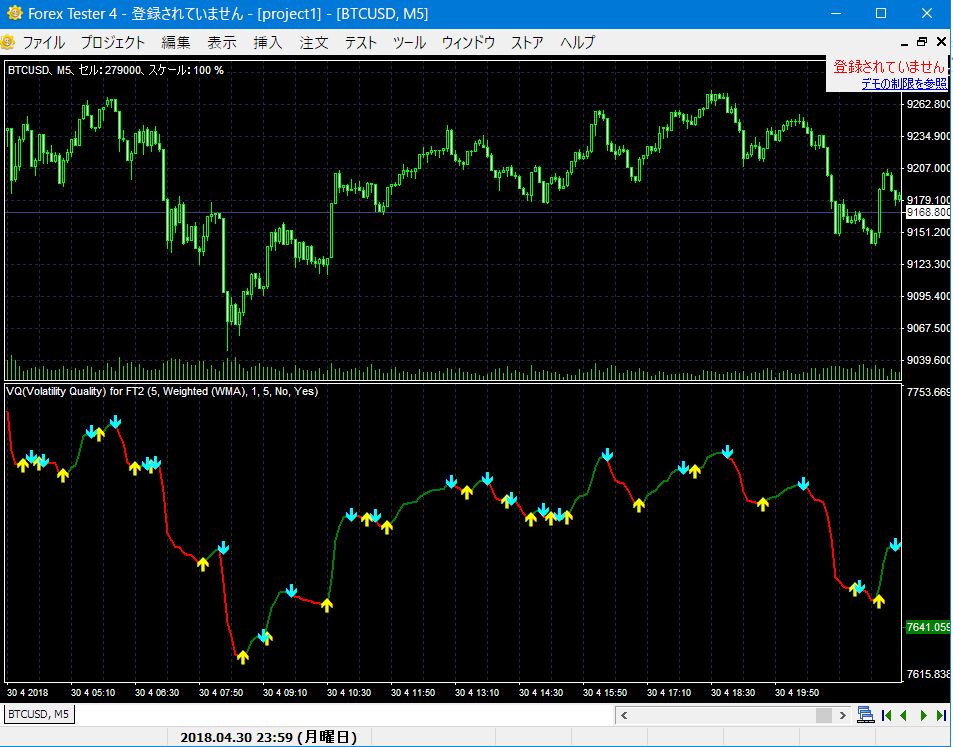Click the tile charts icon near the navigation arrows
This screenshot has width=953, height=747.
pos(865,714)
